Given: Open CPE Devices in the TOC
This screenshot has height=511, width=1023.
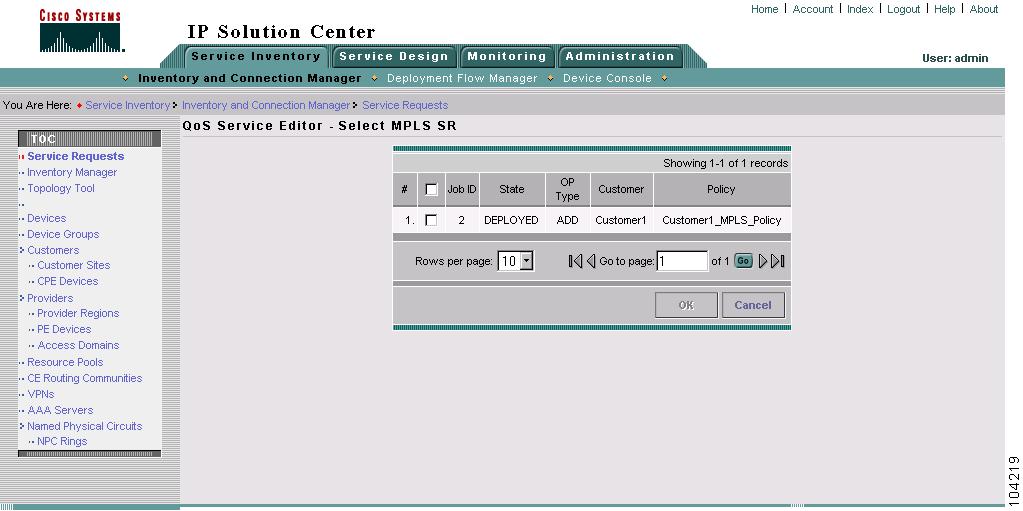Looking at the screenshot, I should click(x=68, y=281).
